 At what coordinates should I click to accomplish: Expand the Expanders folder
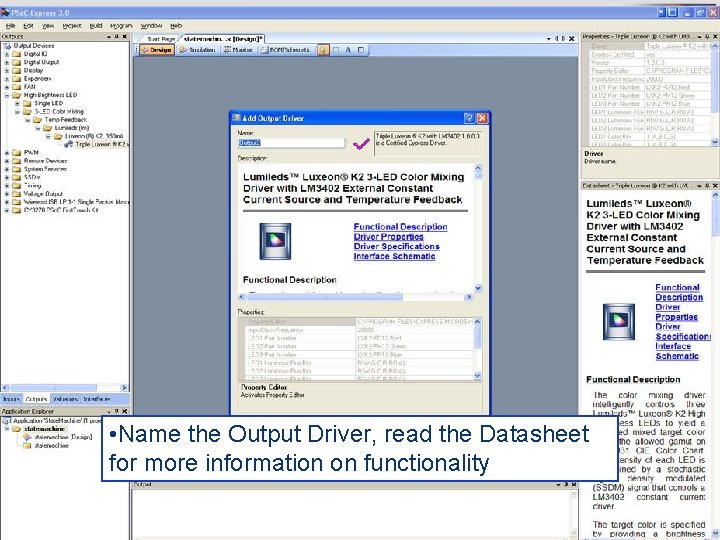pos(7,79)
